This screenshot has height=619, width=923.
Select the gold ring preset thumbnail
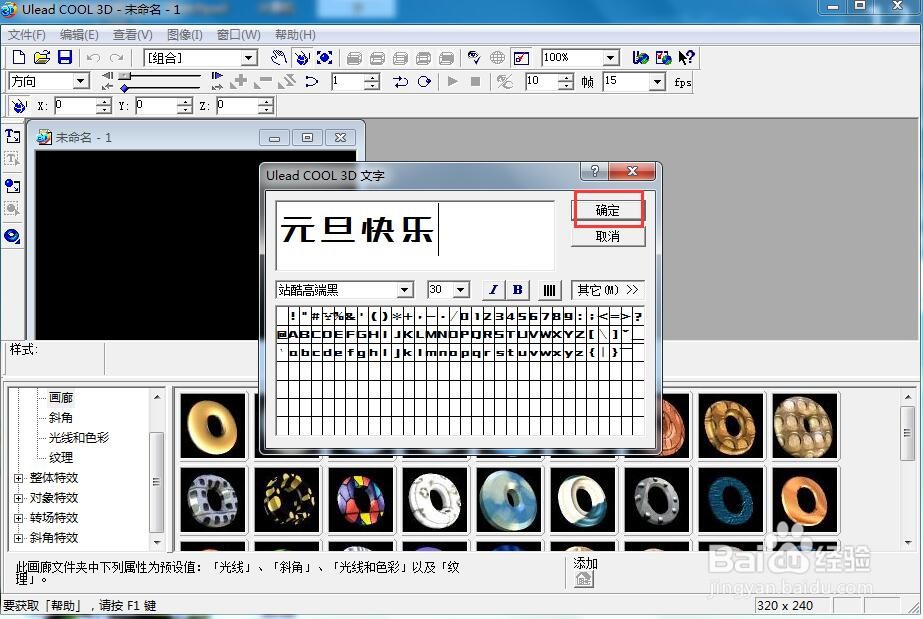[x=213, y=426]
